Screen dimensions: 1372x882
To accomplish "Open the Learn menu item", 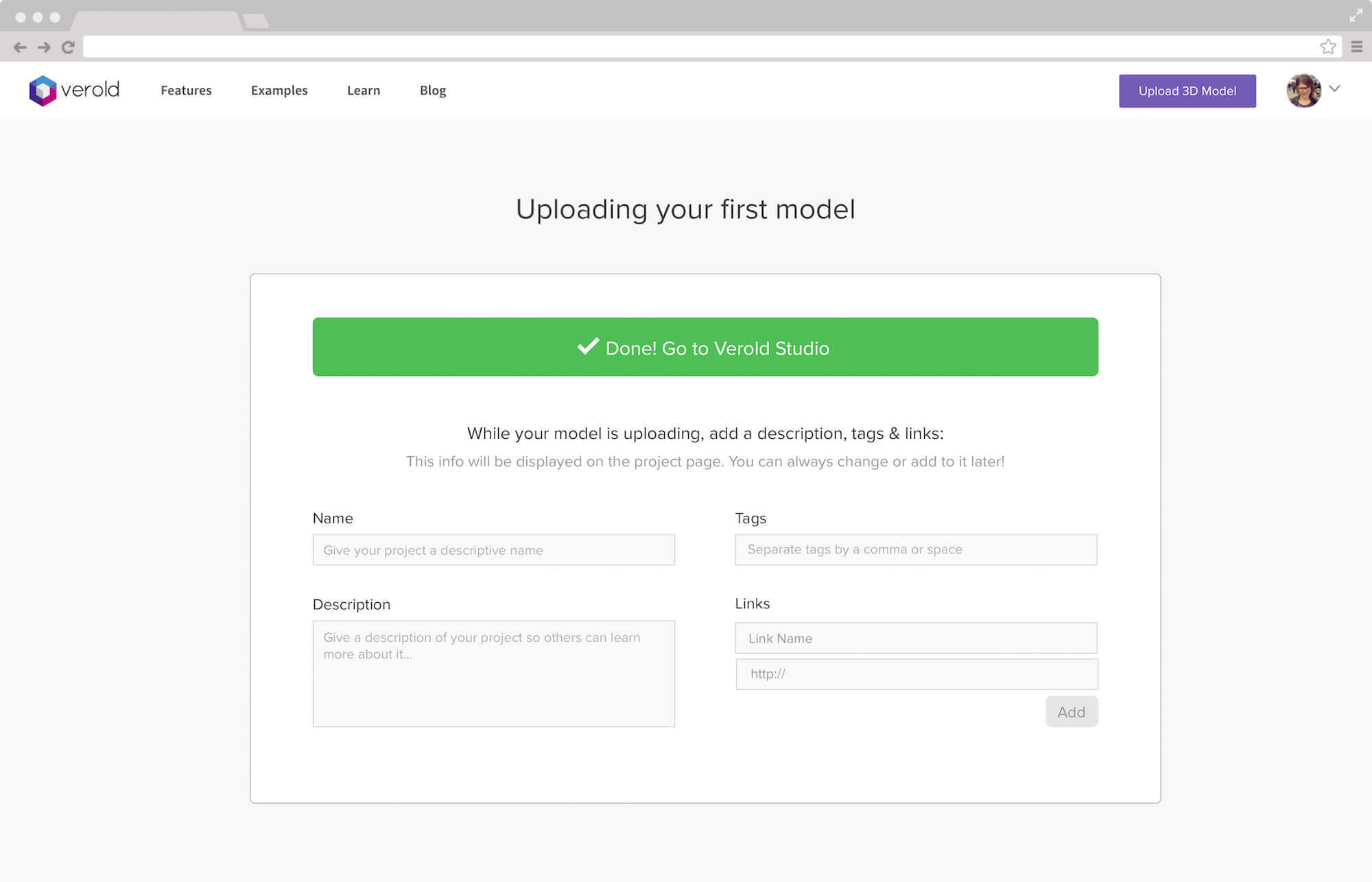I will (x=364, y=91).
